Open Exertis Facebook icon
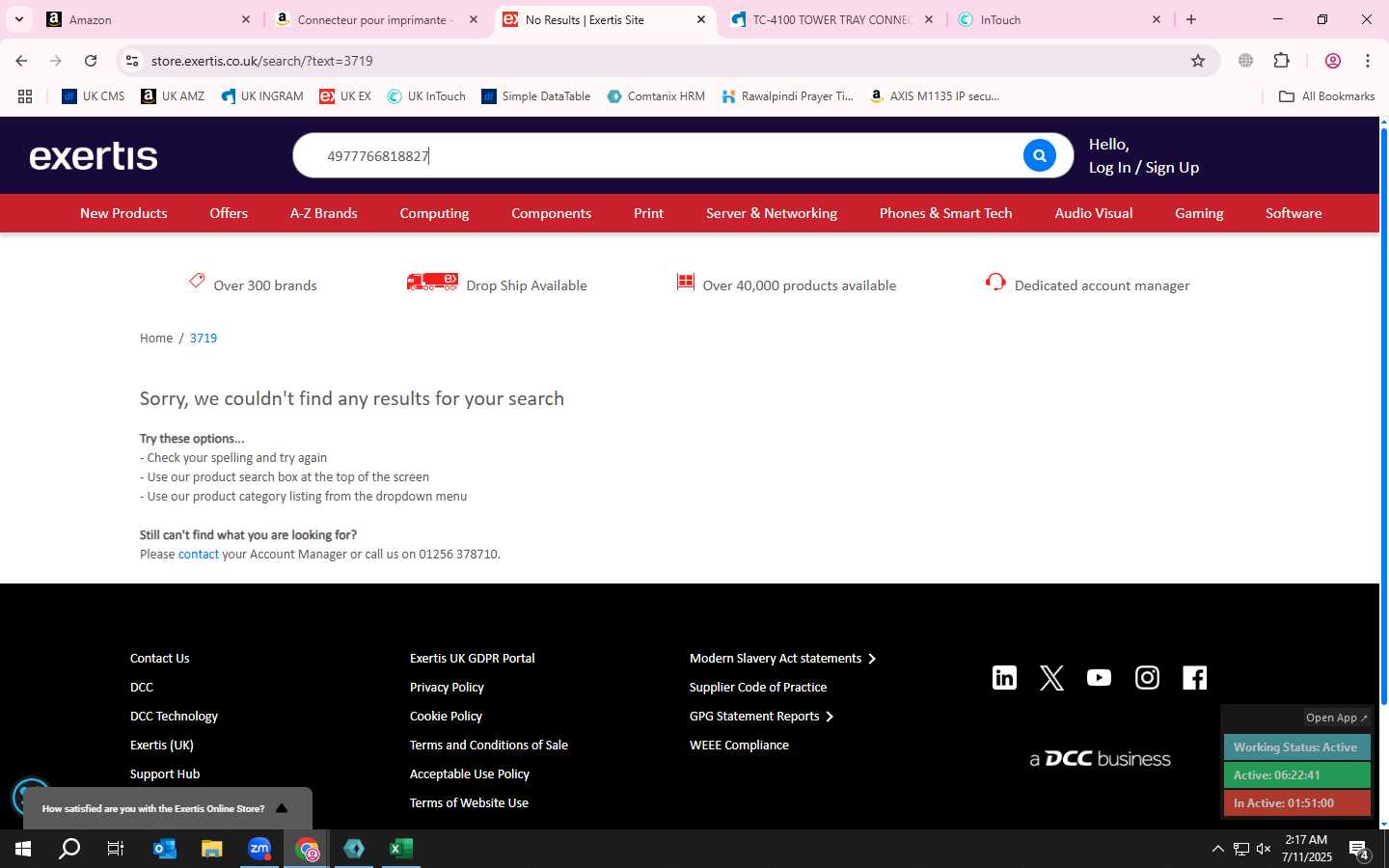The image size is (1389, 868). pyautogui.click(x=1194, y=677)
